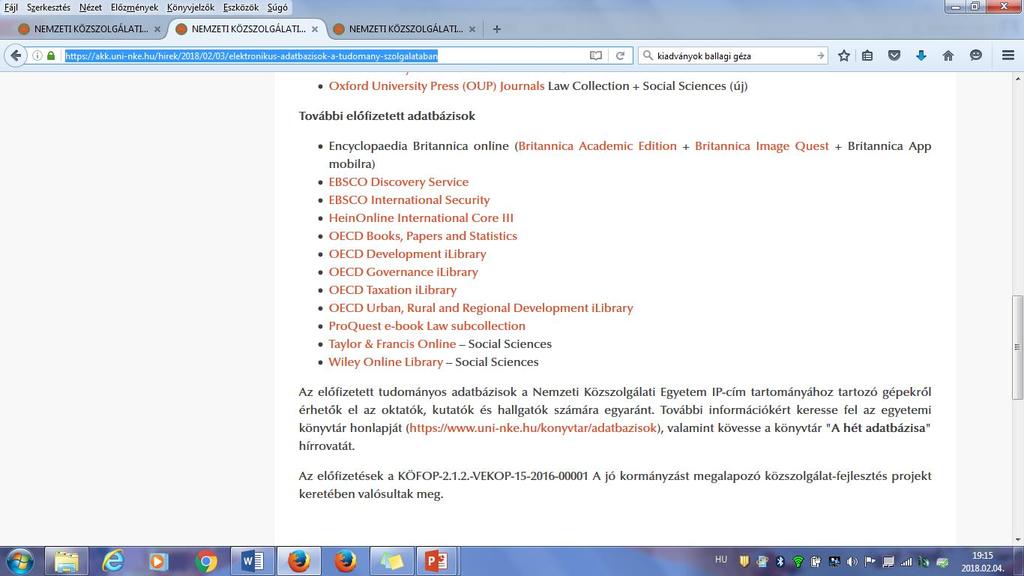Open a new tab with the plus button
The height and width of the screenshot is (576, 1024).
(496, 29)
